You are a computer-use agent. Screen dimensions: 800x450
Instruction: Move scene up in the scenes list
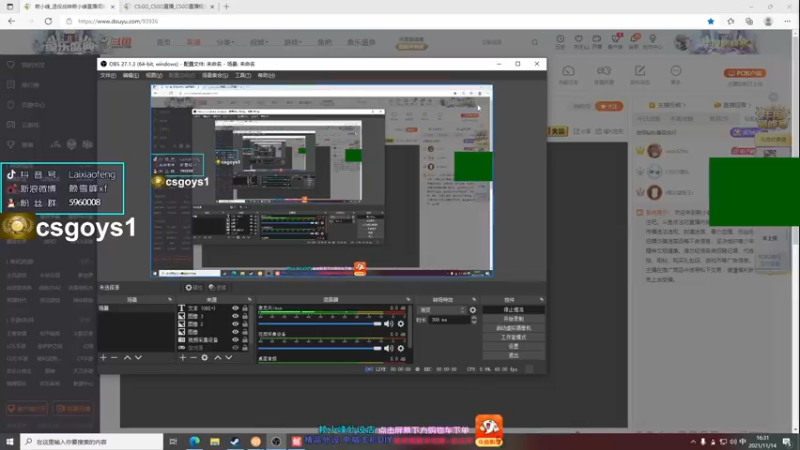[x=127, y=358]
